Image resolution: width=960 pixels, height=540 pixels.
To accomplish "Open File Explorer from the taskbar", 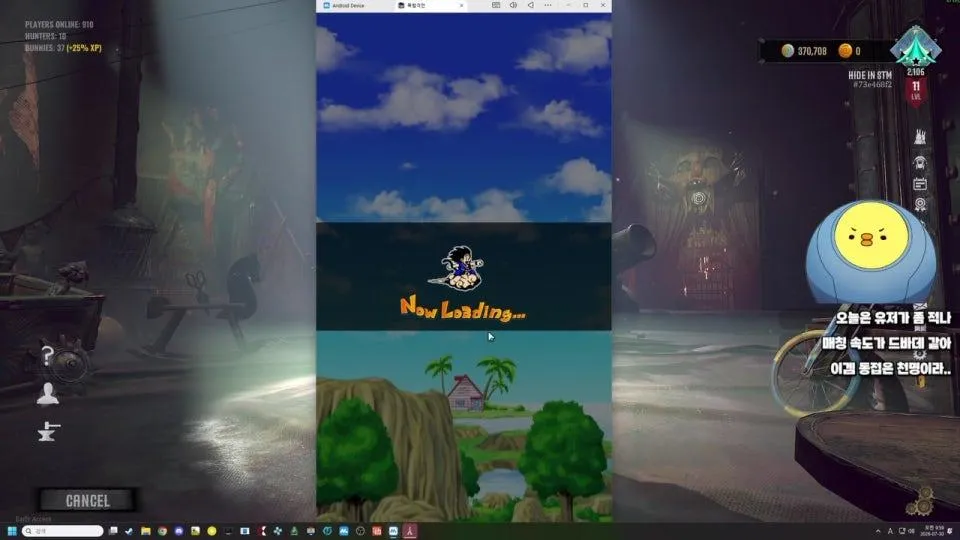I will pos(146,531).
